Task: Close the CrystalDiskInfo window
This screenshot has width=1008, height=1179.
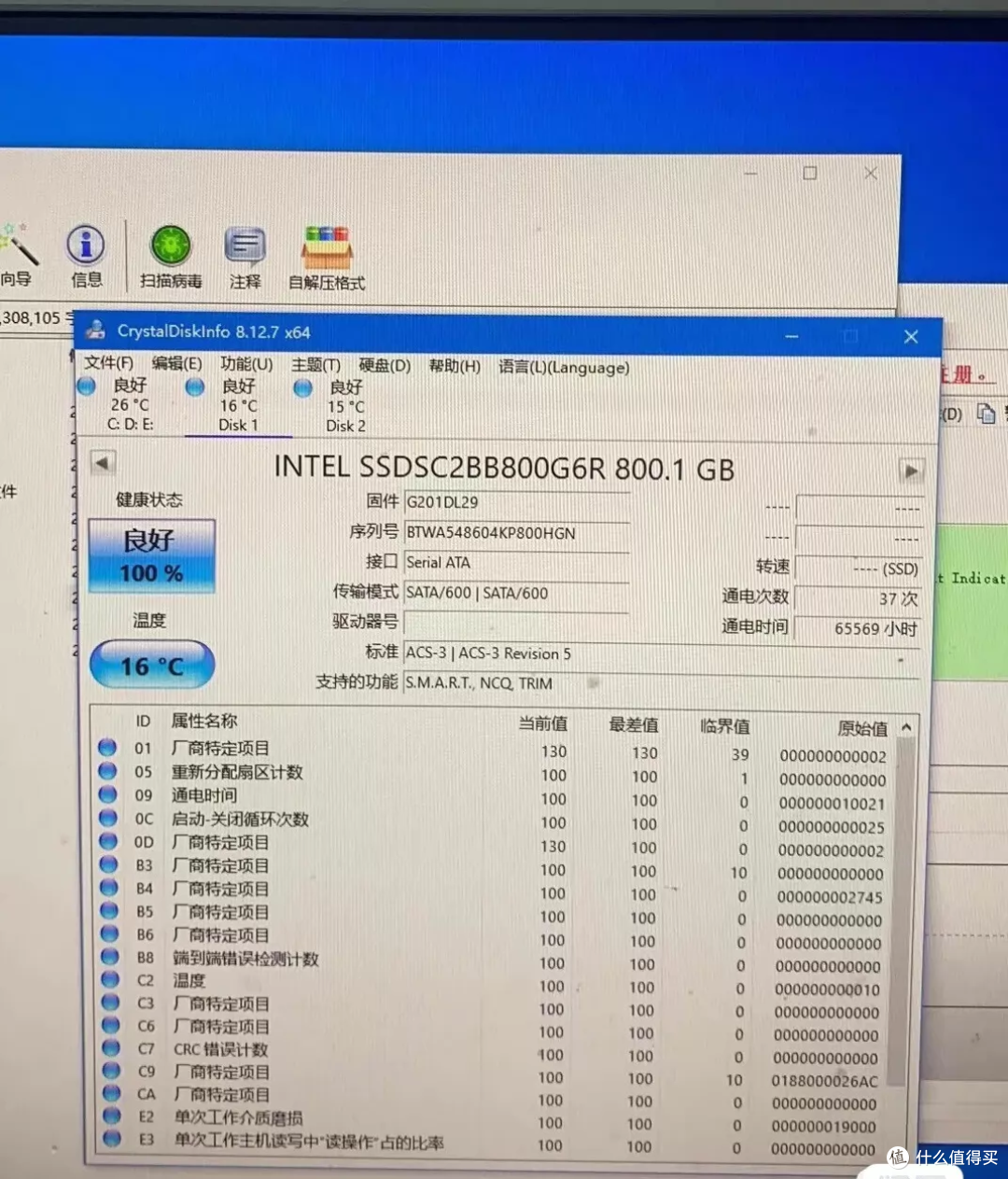Action: coord(911,336)
